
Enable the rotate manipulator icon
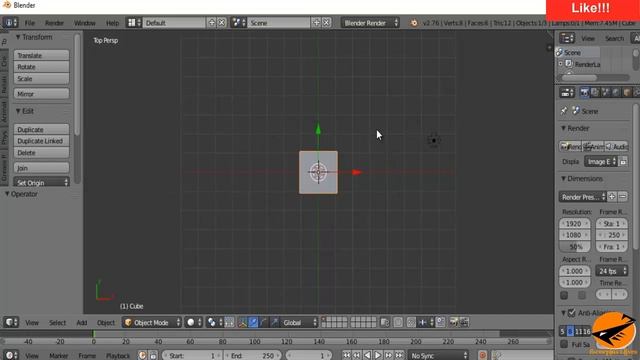(263, 322)
